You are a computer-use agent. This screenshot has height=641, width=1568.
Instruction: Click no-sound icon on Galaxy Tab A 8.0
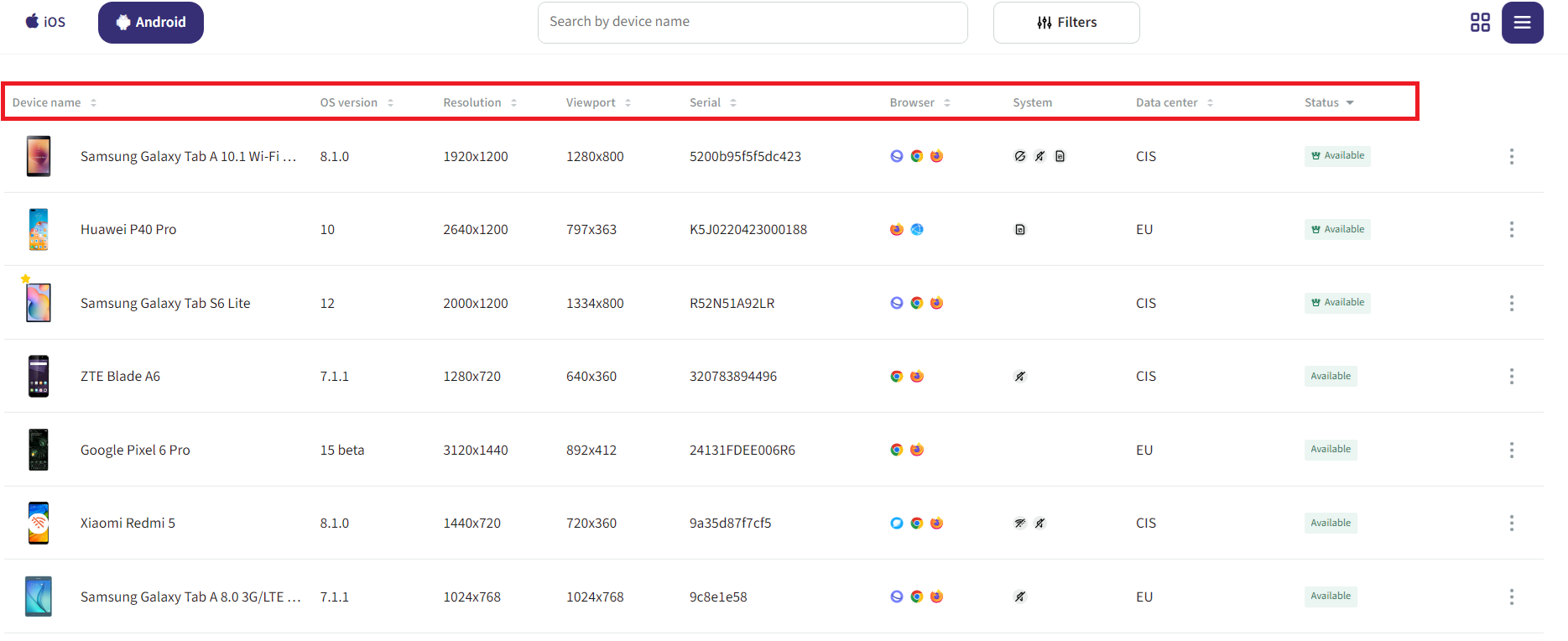click(x=1020, y=597)
